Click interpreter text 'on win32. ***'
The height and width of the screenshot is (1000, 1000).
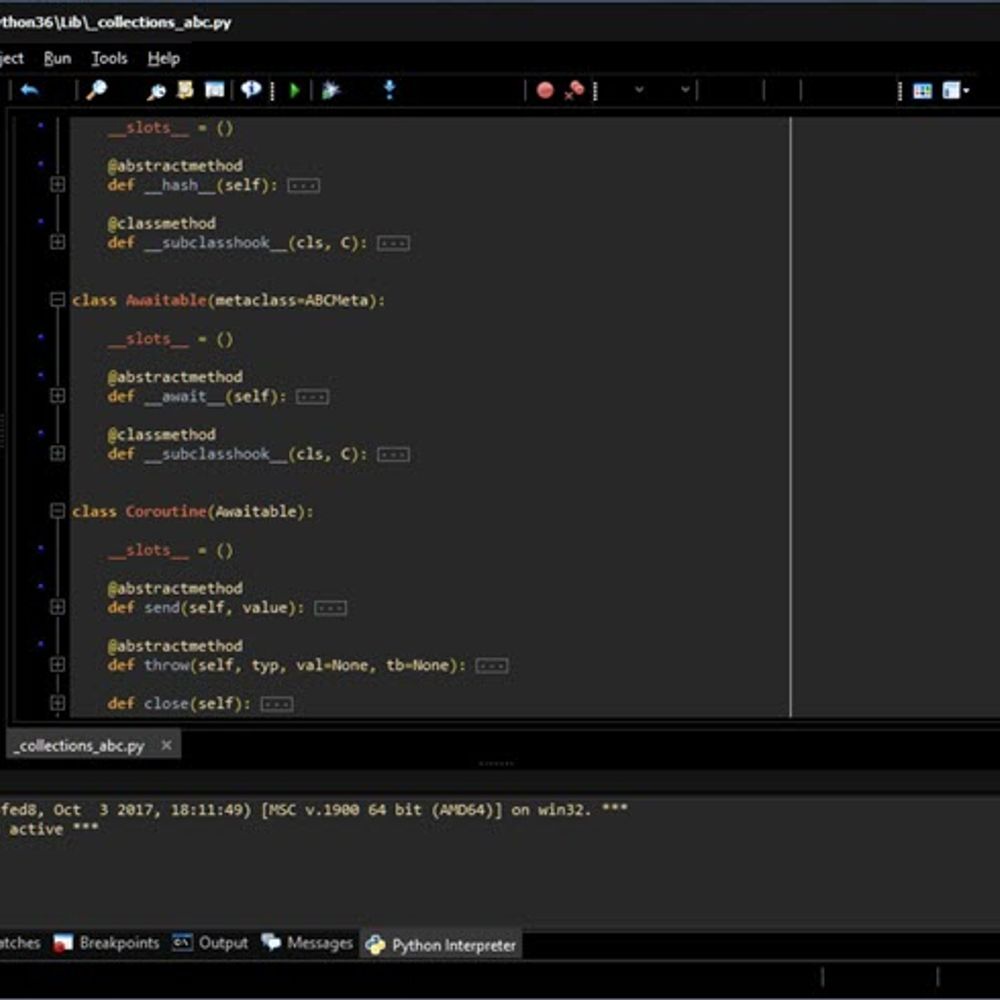coord(570,810)
